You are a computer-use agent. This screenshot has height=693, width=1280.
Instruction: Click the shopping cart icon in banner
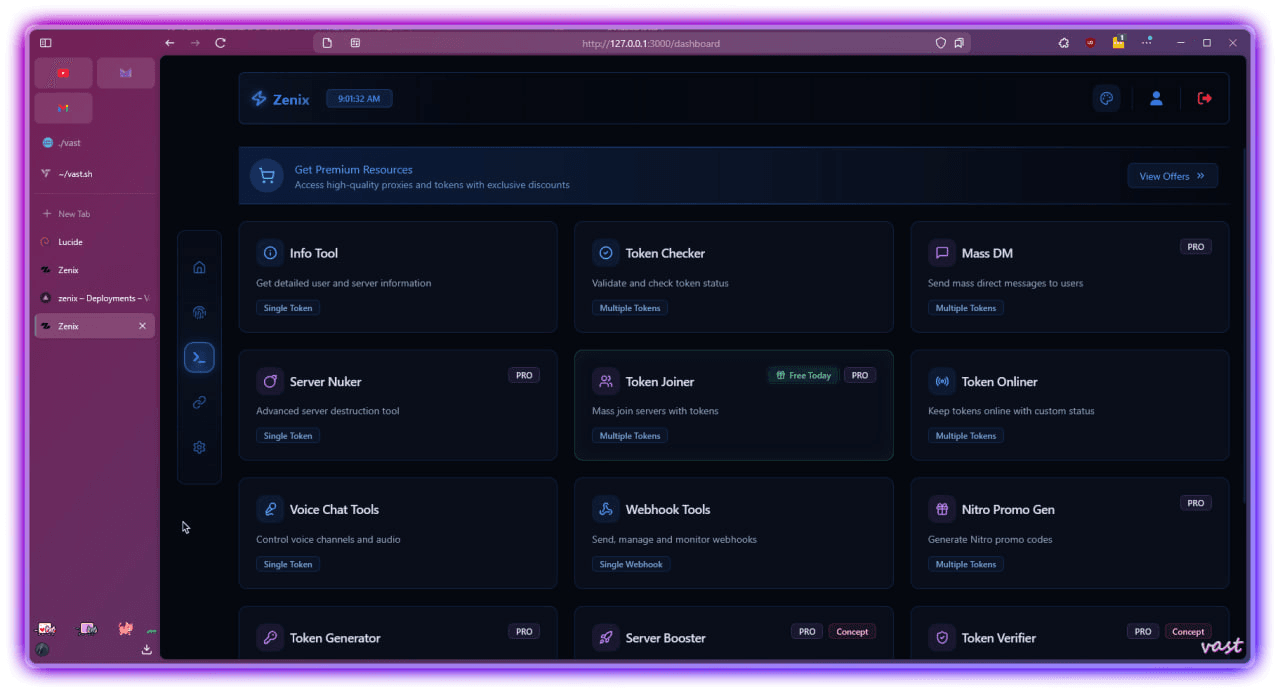(266, 176)
